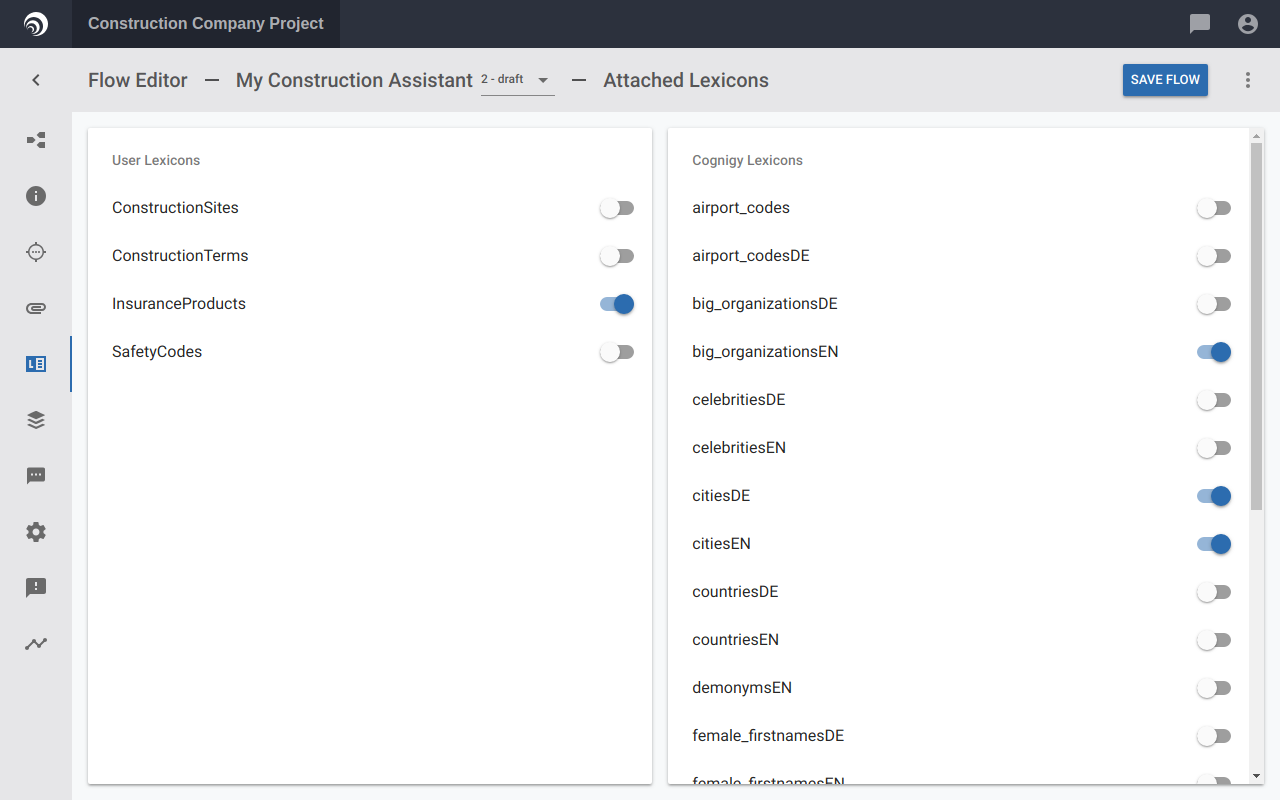Open the chat messages icon in header
Image resolution: width=1280 pixels, height=800 pixels.
click(1200, 24)
